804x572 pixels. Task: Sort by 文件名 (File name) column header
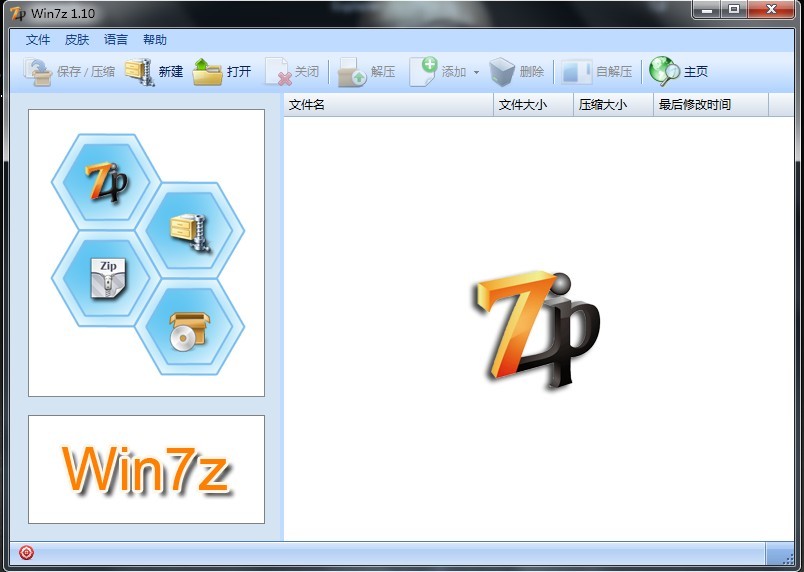[x=388, y=105]
